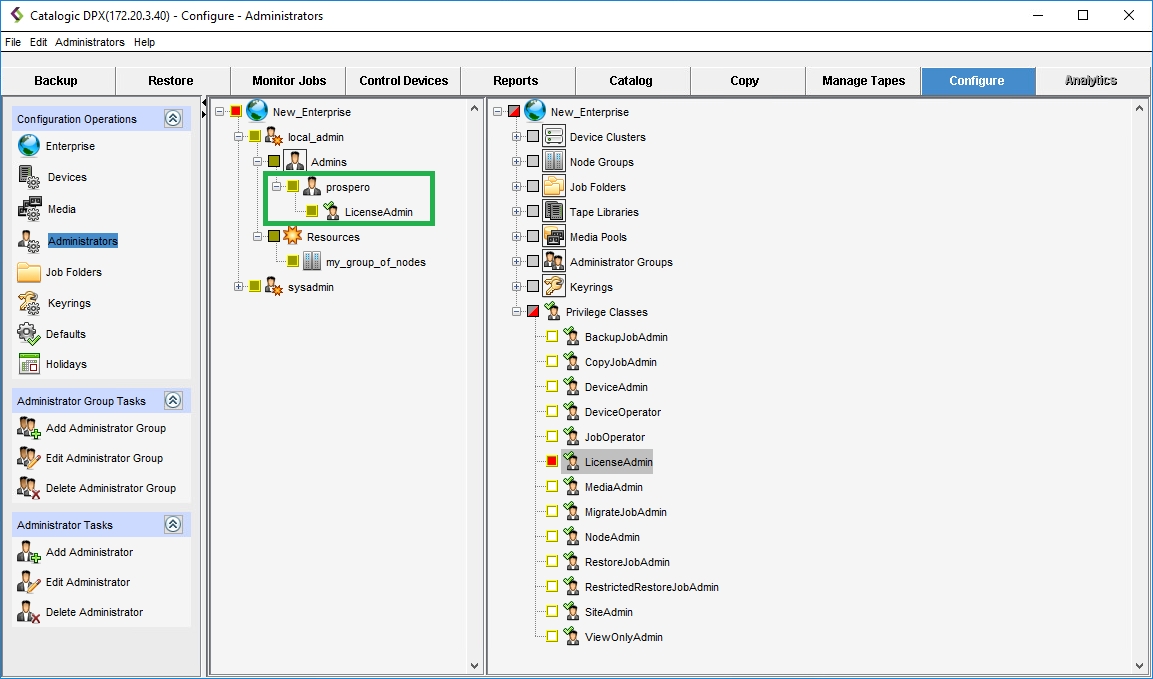Switch to the Monitor Jobs tab
Screen dimensions: 1153x679
pos(289,81)
